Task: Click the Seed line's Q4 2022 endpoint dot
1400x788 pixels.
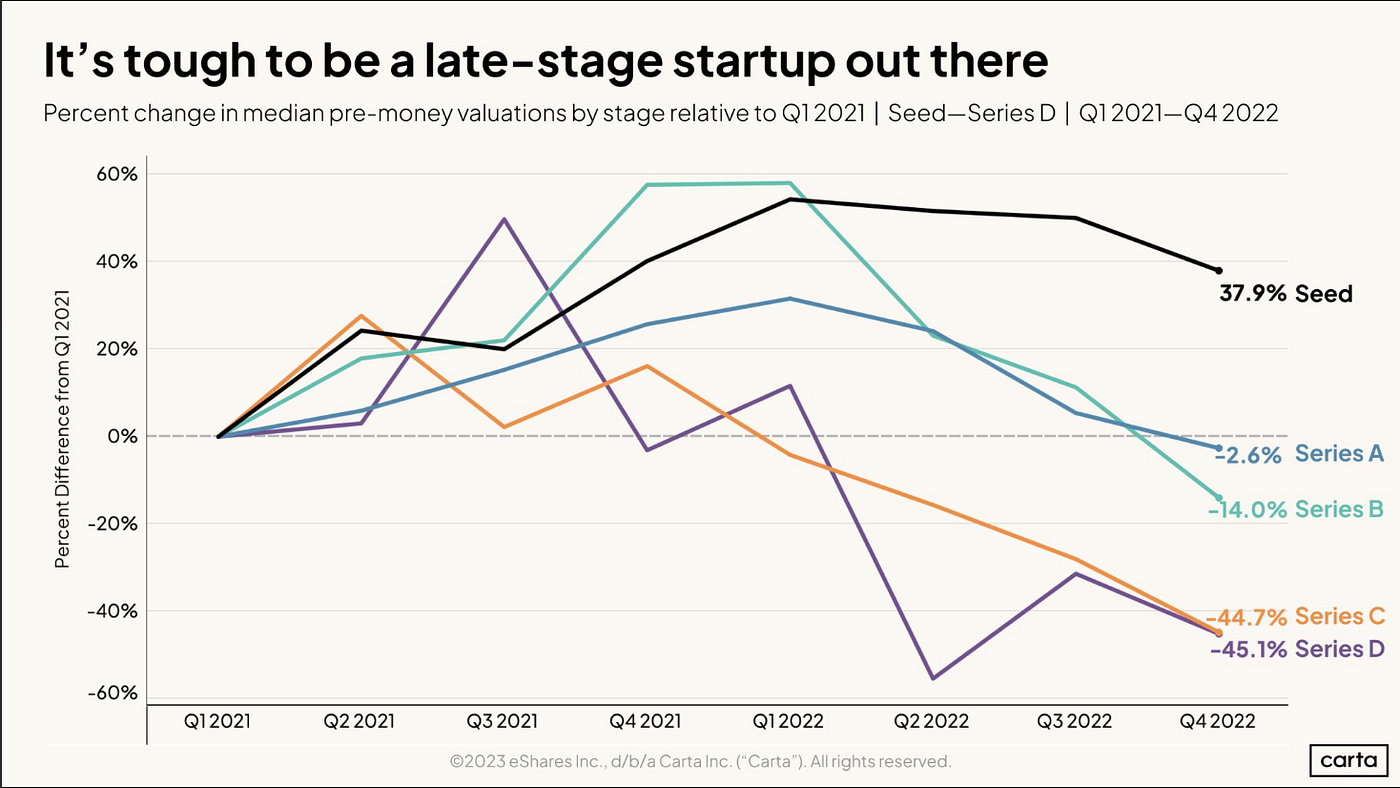Action: (1218, 270)
